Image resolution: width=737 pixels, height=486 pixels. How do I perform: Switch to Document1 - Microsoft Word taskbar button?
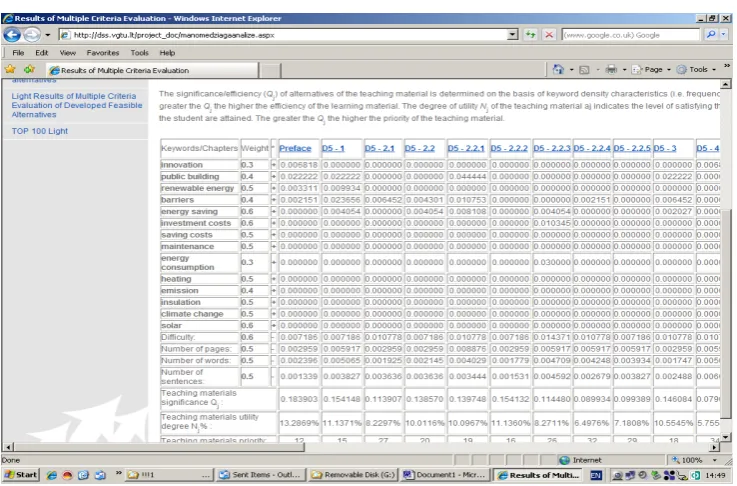[444, 475]
